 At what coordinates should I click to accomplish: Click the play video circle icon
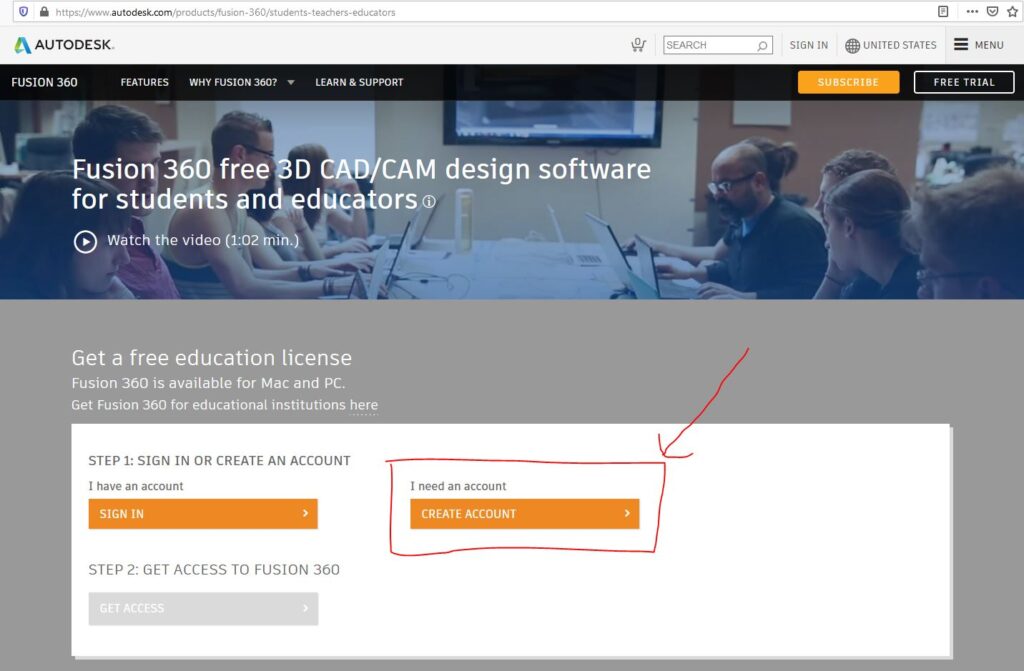[86, 242]
